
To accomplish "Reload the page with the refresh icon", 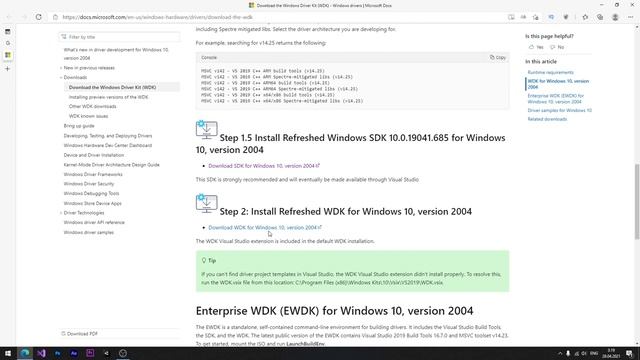I will click(x=38, y=17).
